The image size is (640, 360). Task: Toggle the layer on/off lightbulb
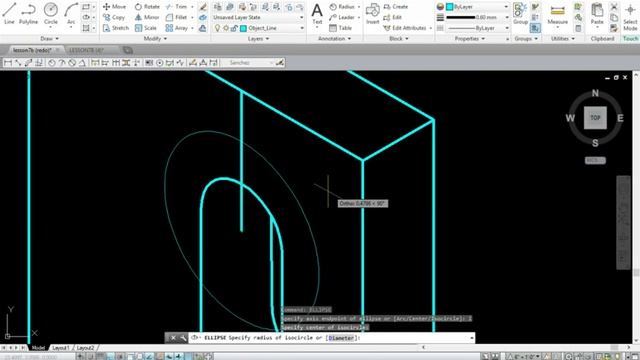tap(217, 28)
